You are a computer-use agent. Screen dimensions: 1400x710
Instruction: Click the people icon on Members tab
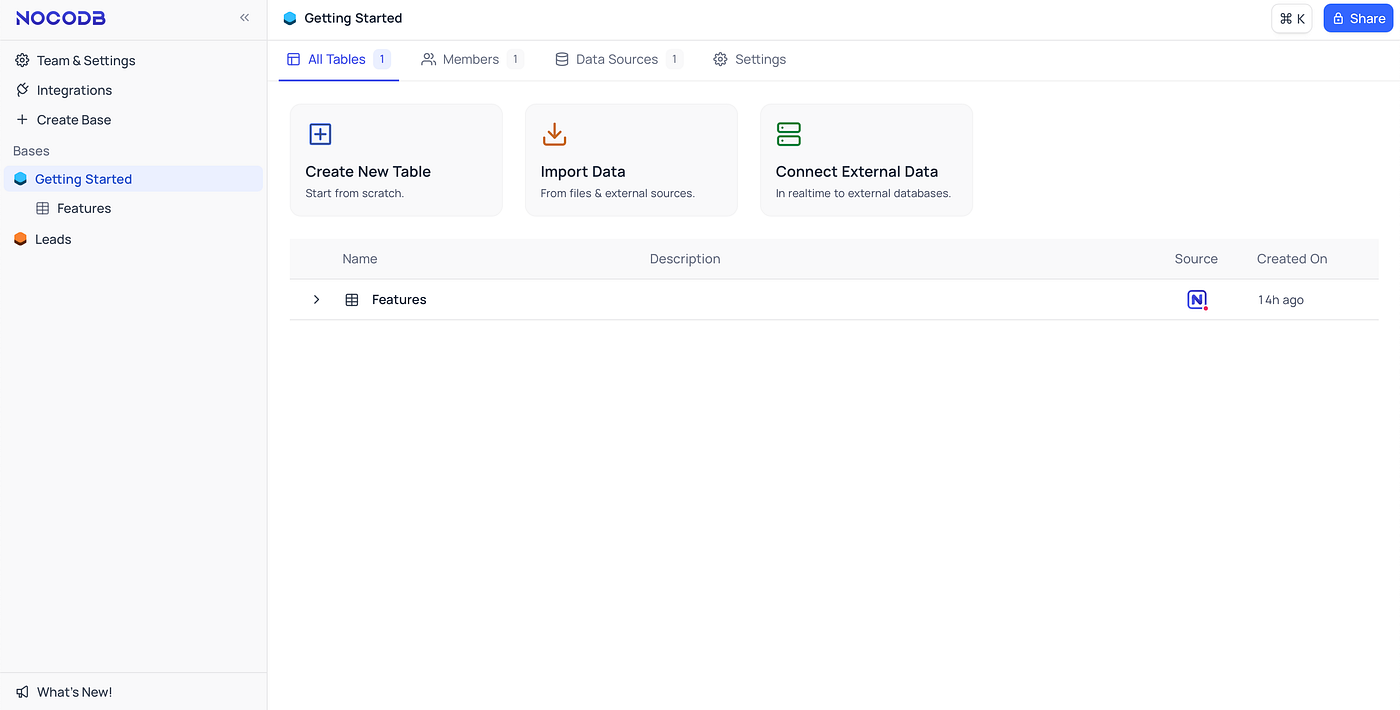[428, 60]
